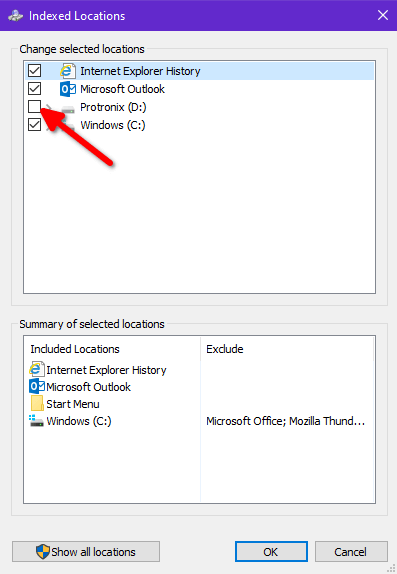Confirm with the OK button
Screen dimensions: 397x574
pyautogui.click(x=271, y=552)
